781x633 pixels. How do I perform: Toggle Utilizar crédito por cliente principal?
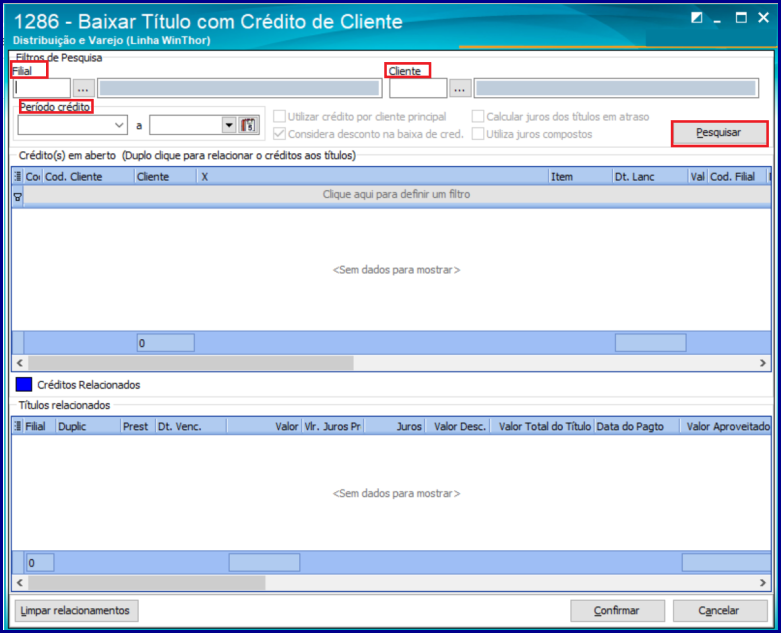279,117
